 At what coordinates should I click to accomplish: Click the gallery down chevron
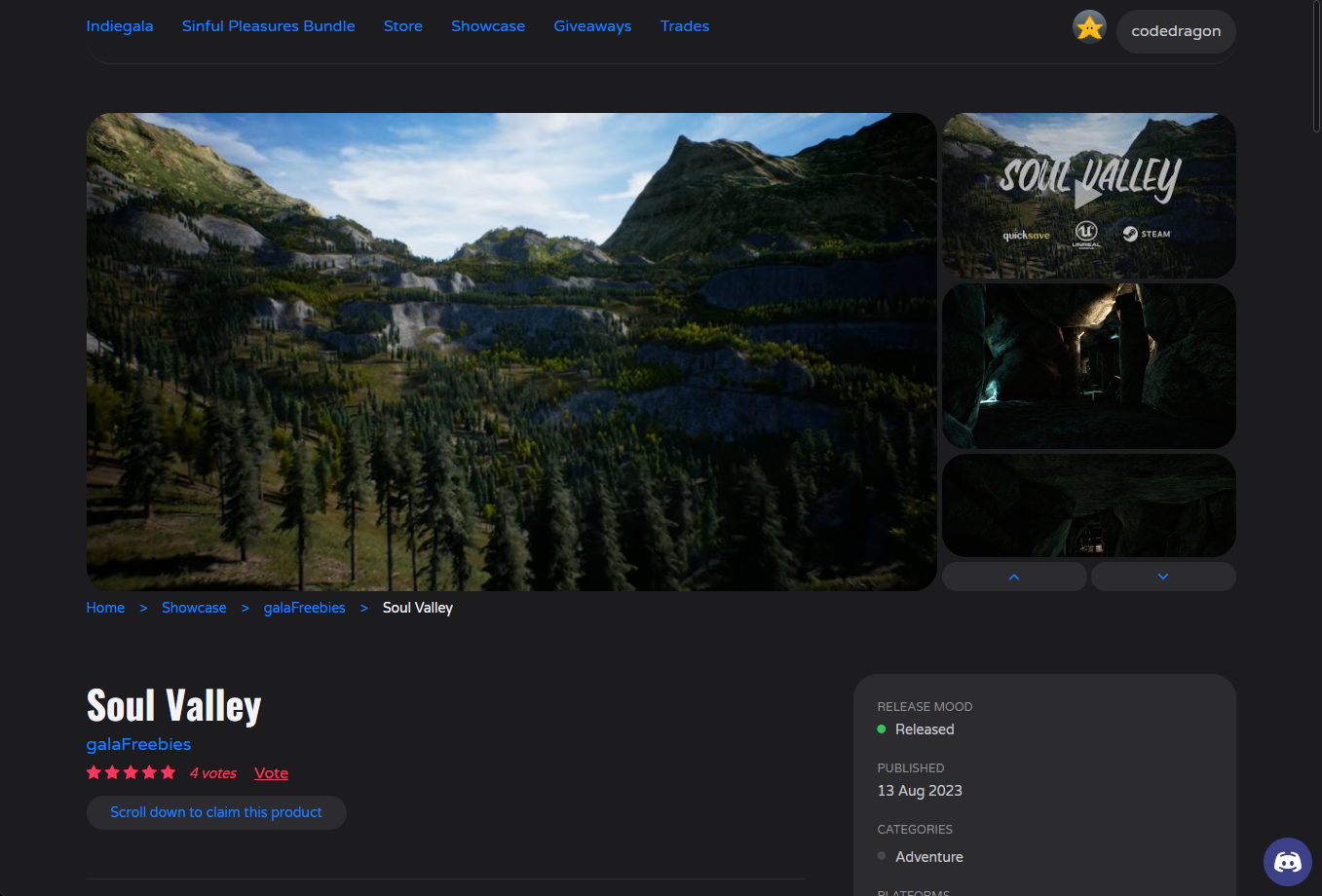pos(1163,577)
